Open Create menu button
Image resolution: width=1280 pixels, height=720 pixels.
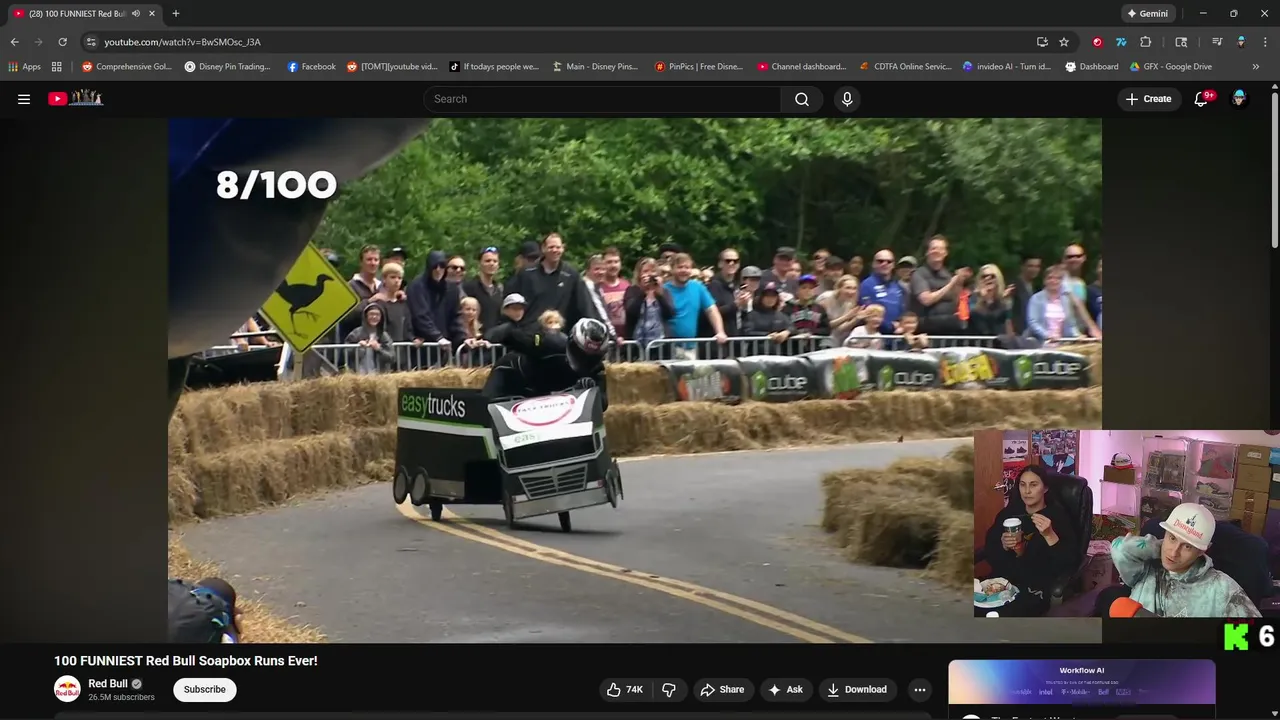click(1148, 99)
